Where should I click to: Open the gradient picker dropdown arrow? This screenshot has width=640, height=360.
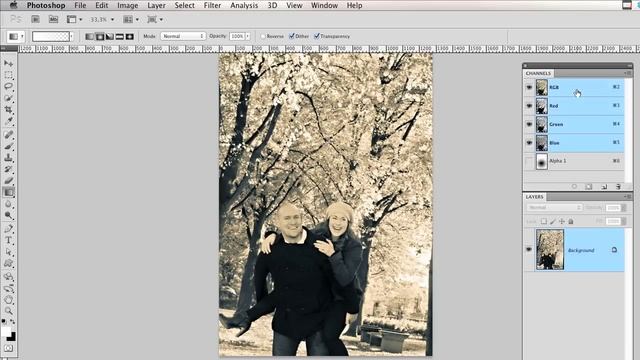(x=72, y=36)
